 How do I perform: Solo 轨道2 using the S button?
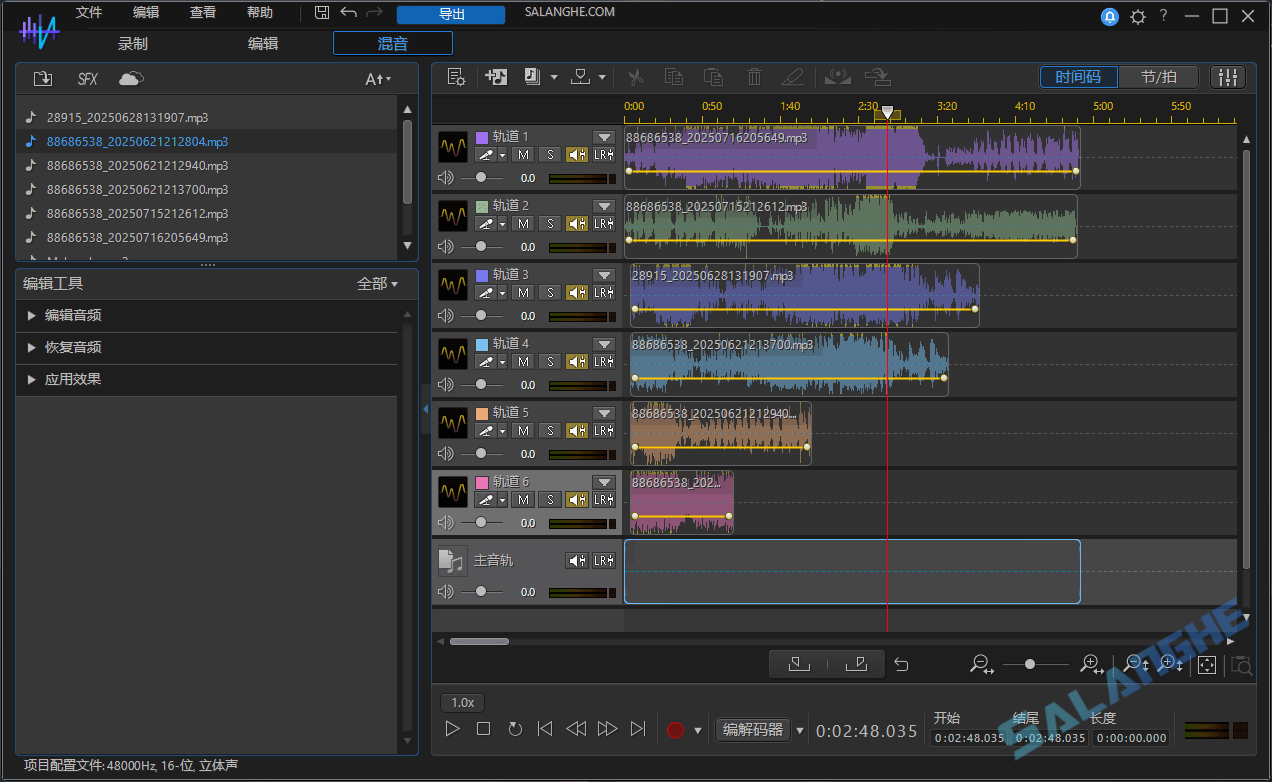click(x=548, y=223)
